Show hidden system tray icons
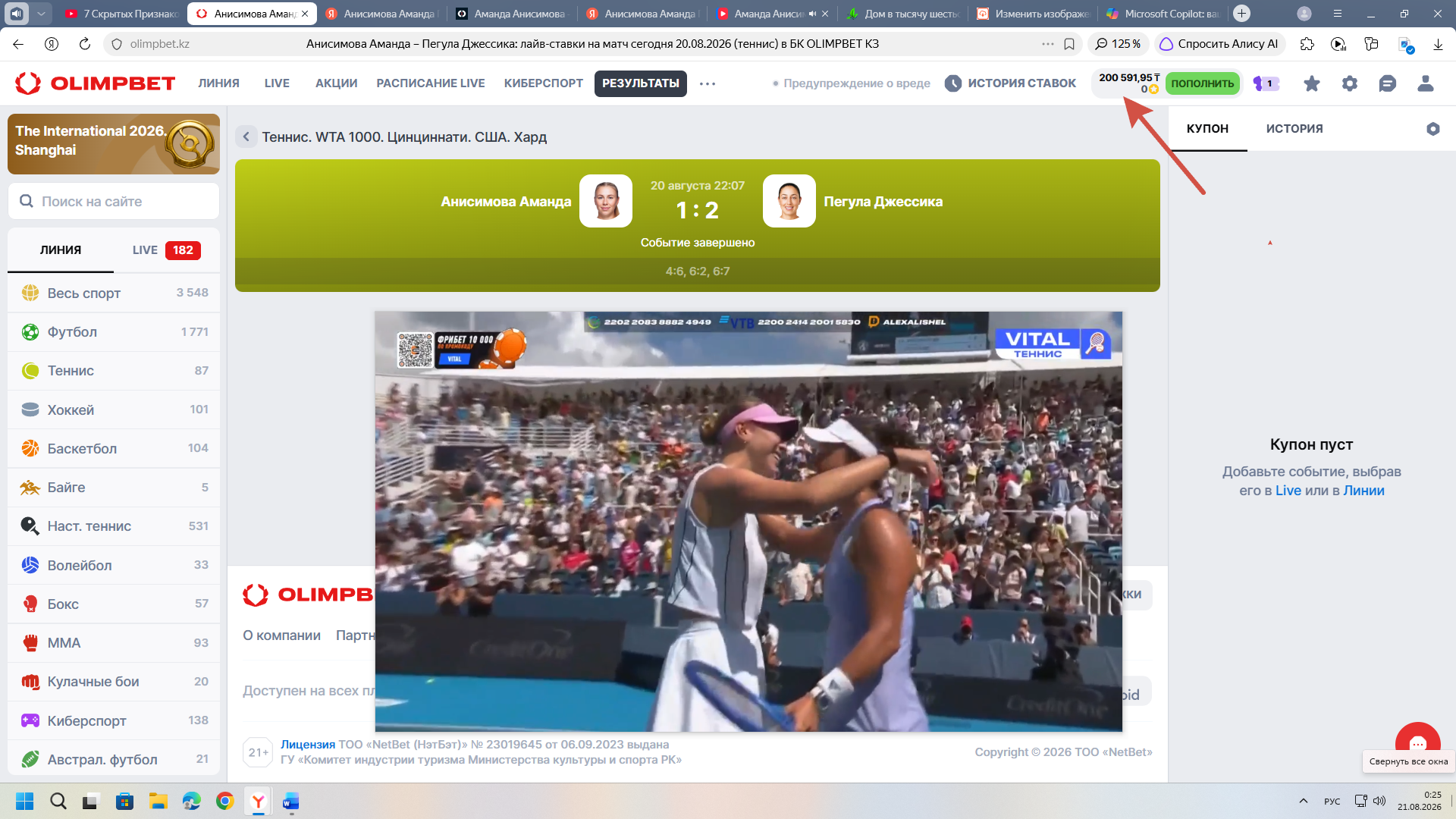The width and height of the screenshot is (1456, 819). [1304, 801]
